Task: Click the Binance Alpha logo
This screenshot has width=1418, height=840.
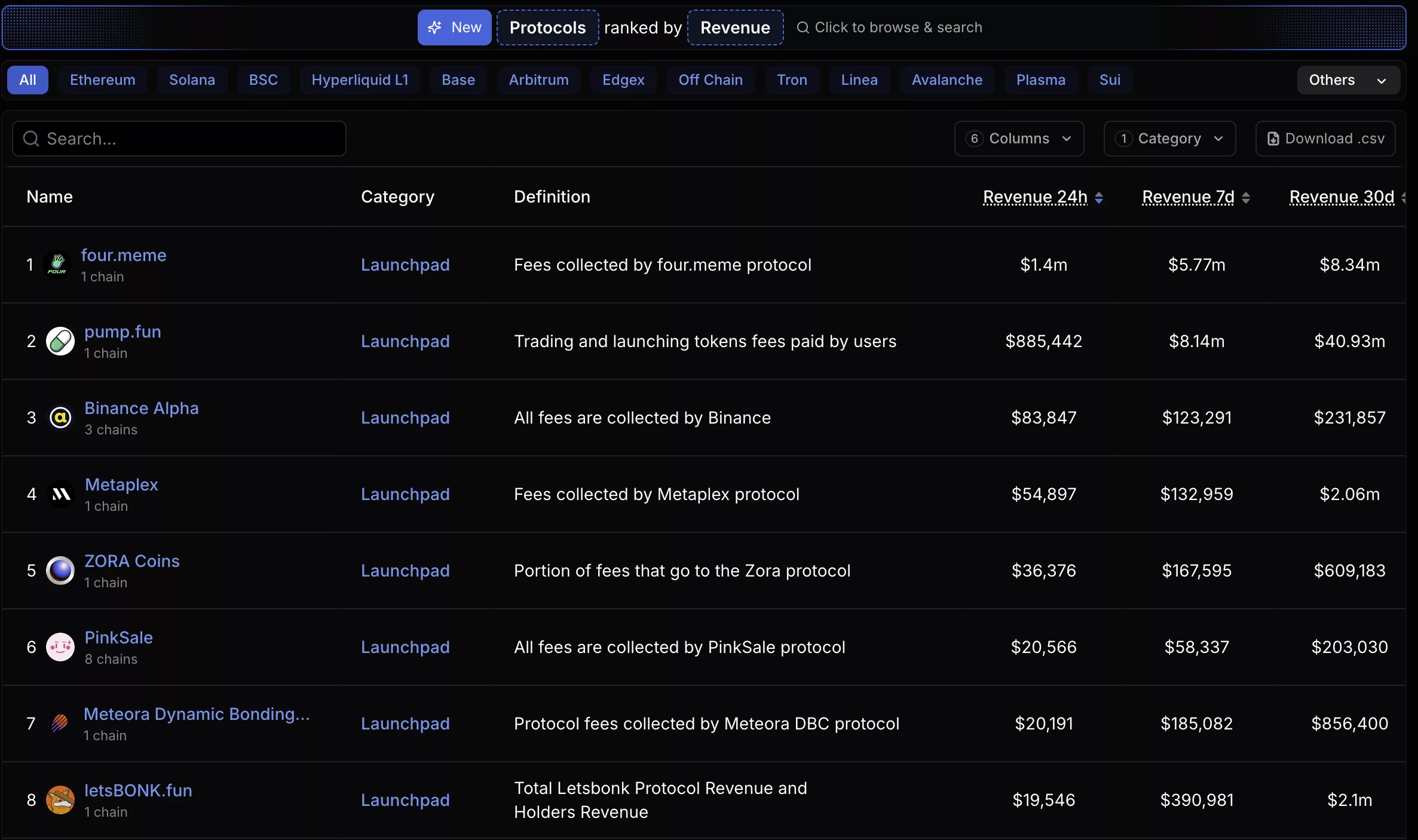Action: pos(60,418)
